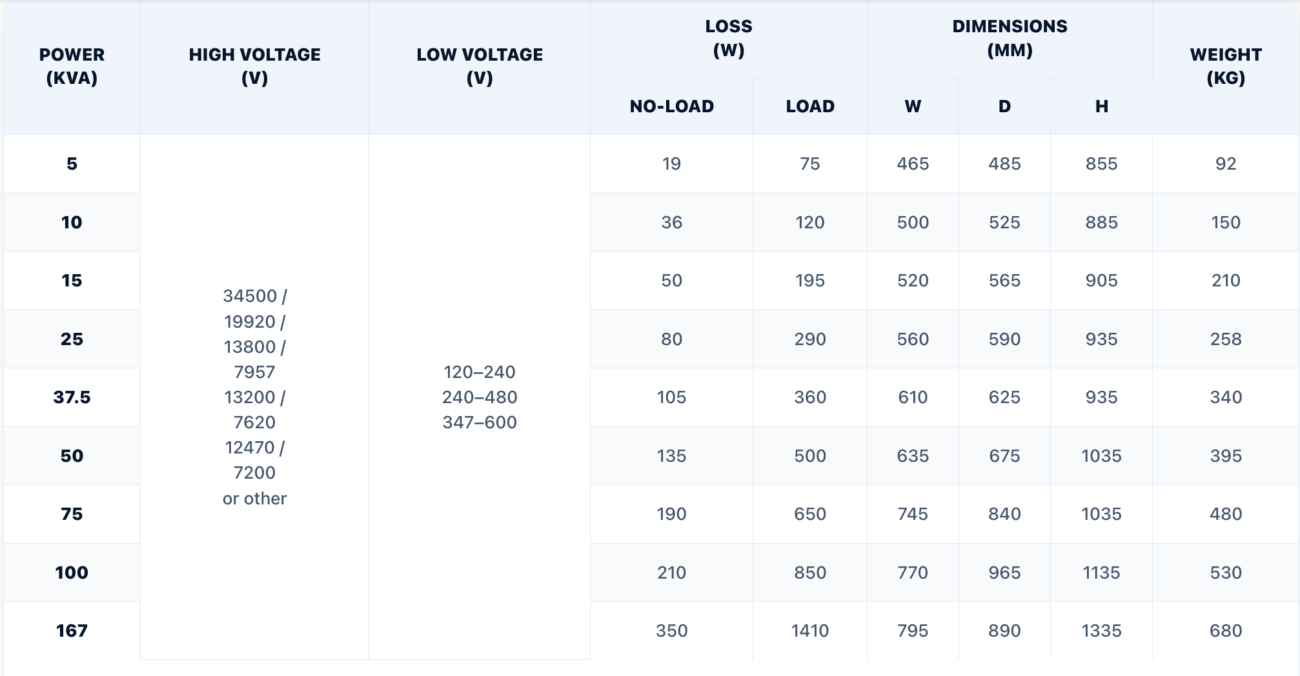Image resolution: width=1300 pixels, height=676 pixels.
Task: Select the no-load loss value 105
Action: pos(672,397)
